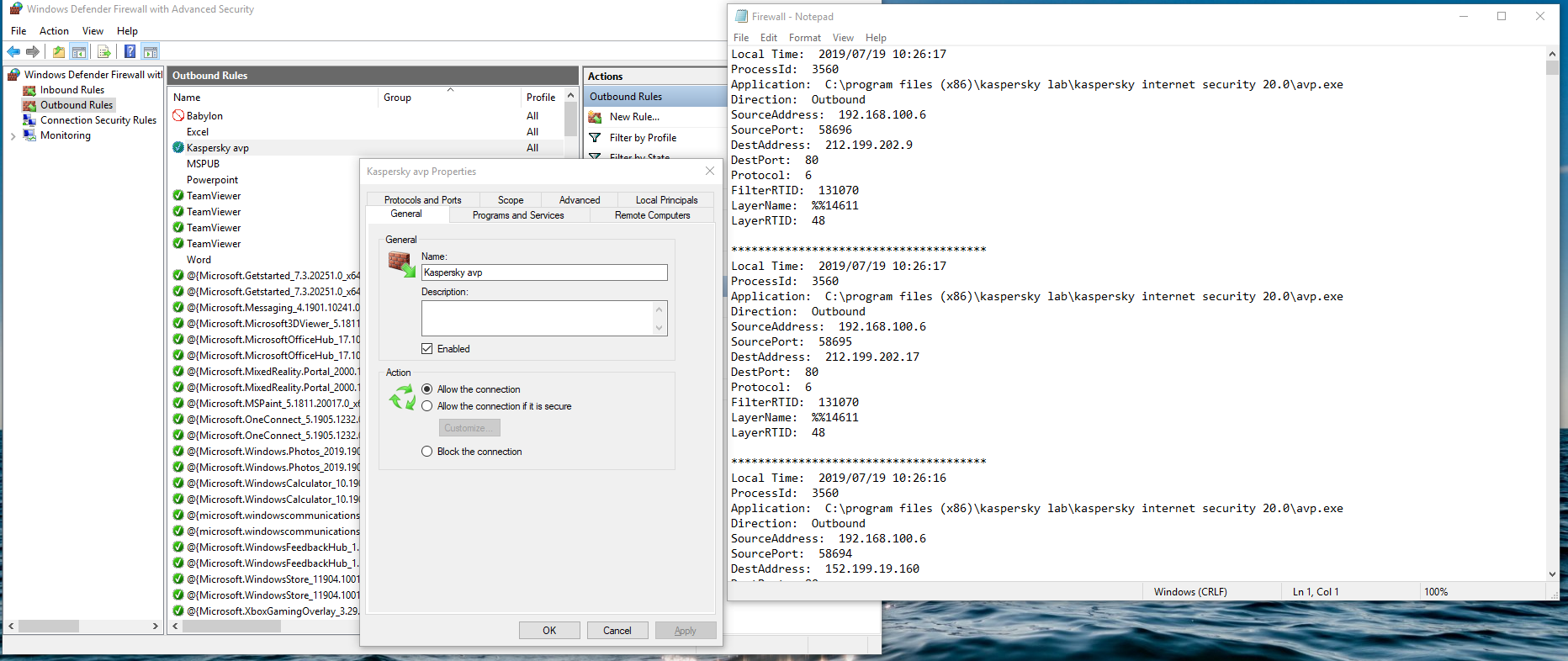Click the blue Back arrow in toolbar

pyautogui.click(x=13, y=52)
